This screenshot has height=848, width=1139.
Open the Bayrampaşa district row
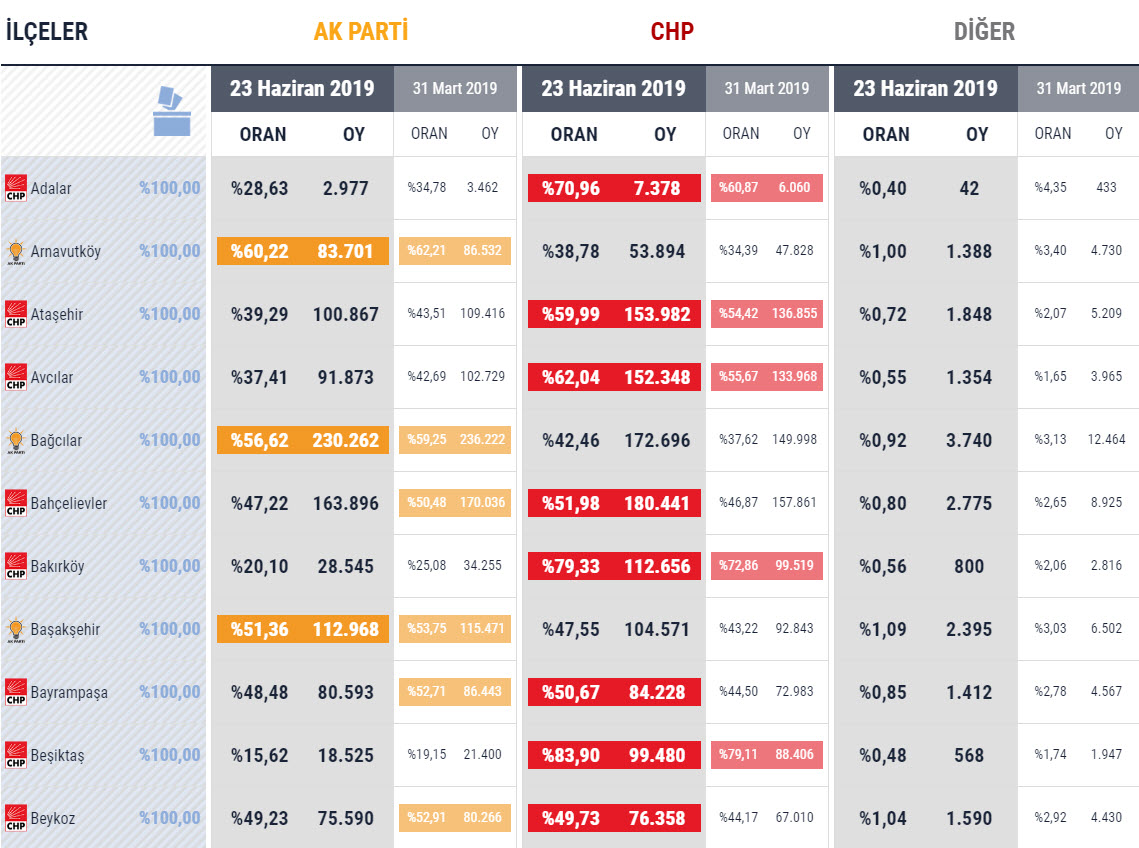click(x=570, y=692)
